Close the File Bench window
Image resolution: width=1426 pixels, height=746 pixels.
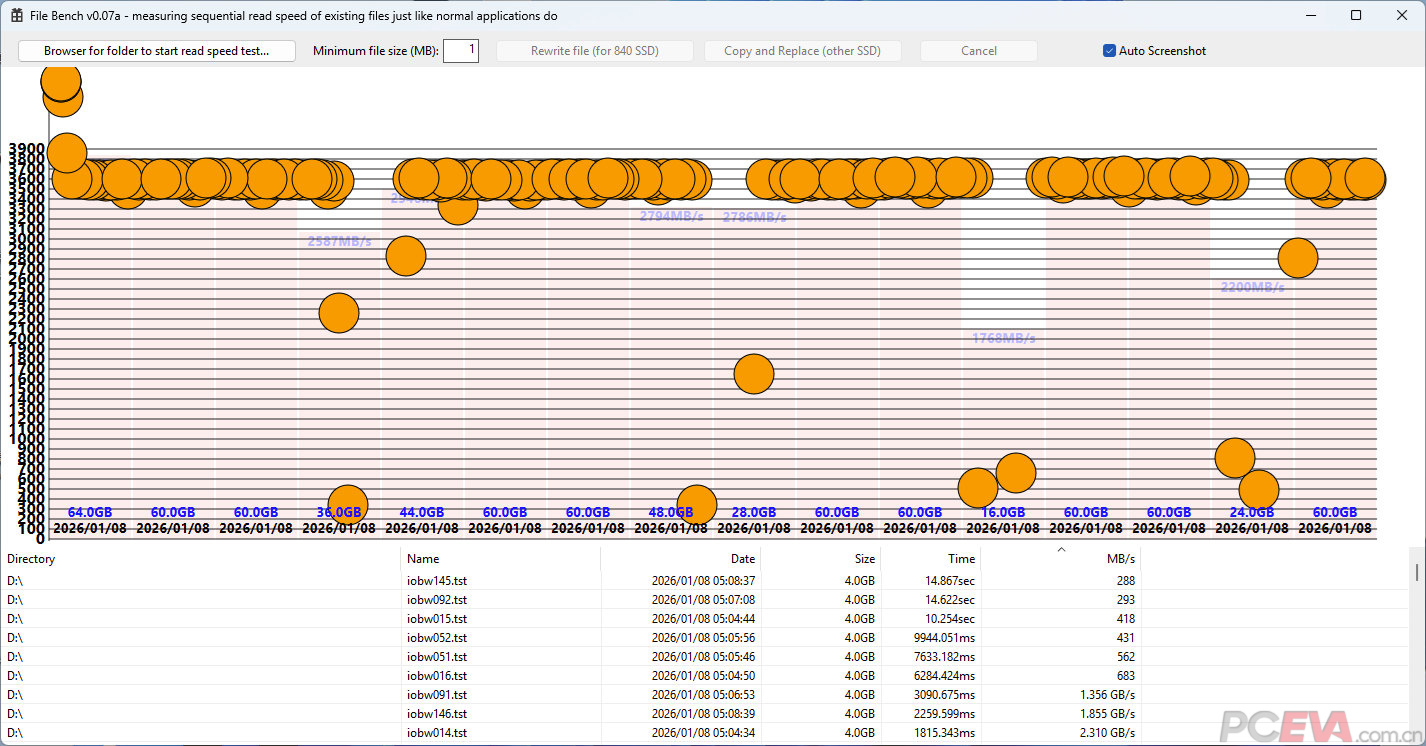tap(1401, 16)
